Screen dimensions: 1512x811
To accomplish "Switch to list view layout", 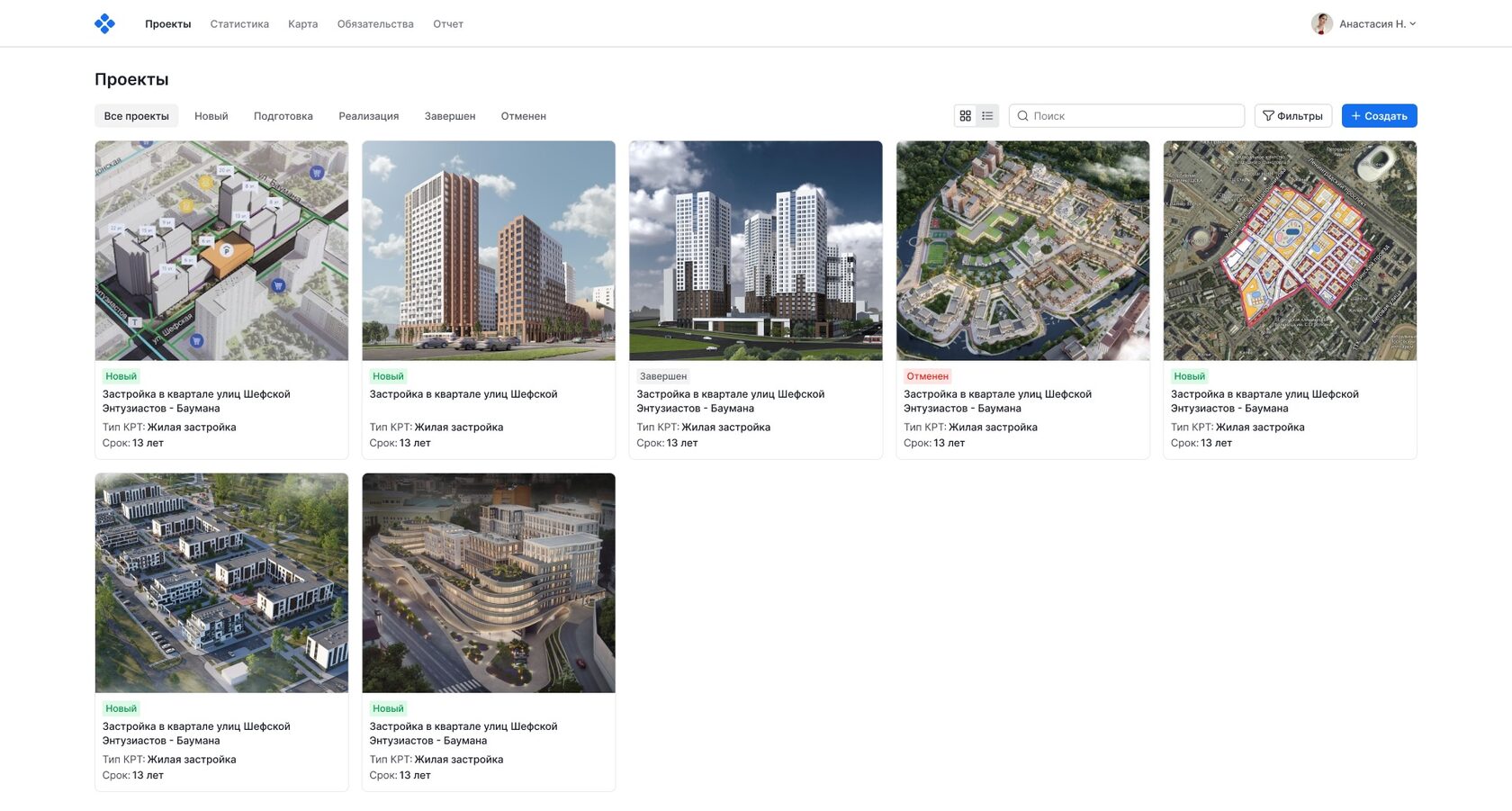I will click(987, 116).
